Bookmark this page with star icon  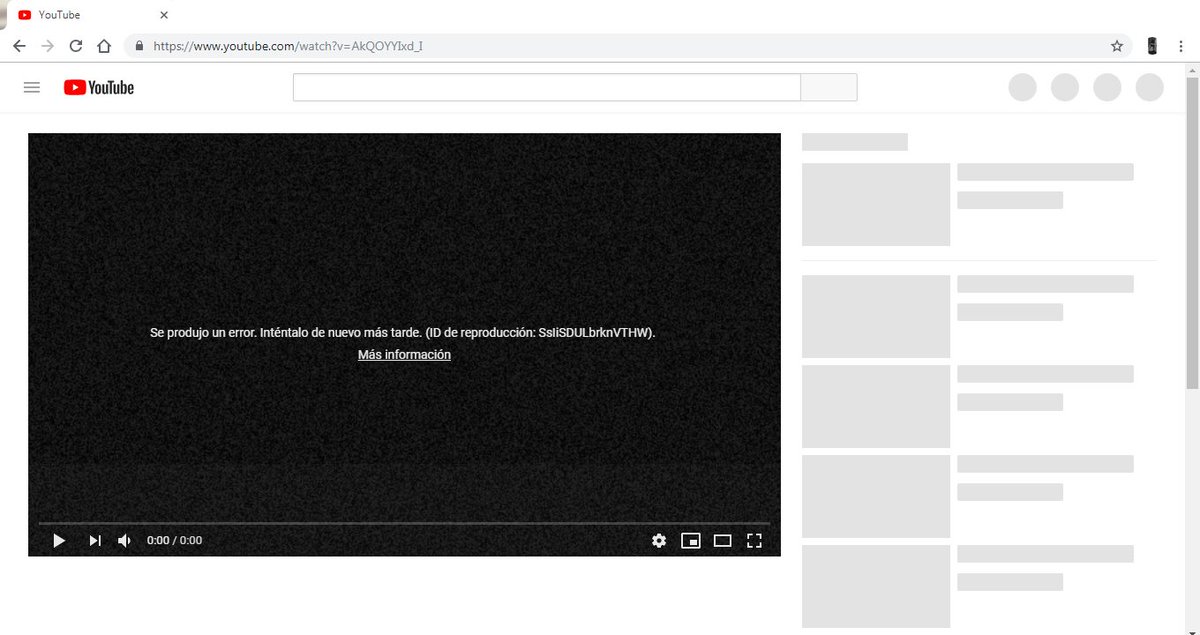[x=1117, y=46]
